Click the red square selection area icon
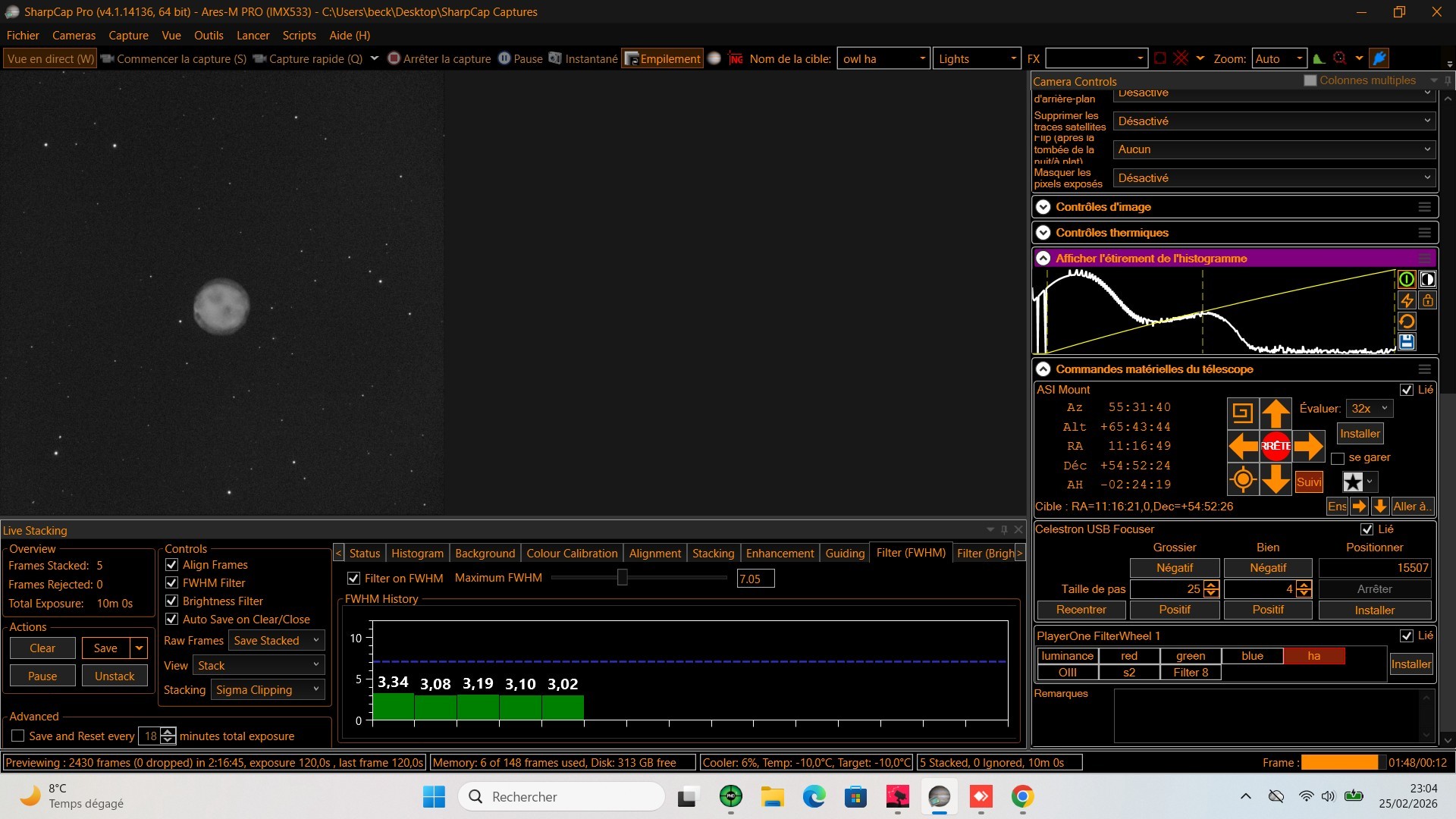The height and width of the screenshot is (819, 1456). tap(1159, 58)
